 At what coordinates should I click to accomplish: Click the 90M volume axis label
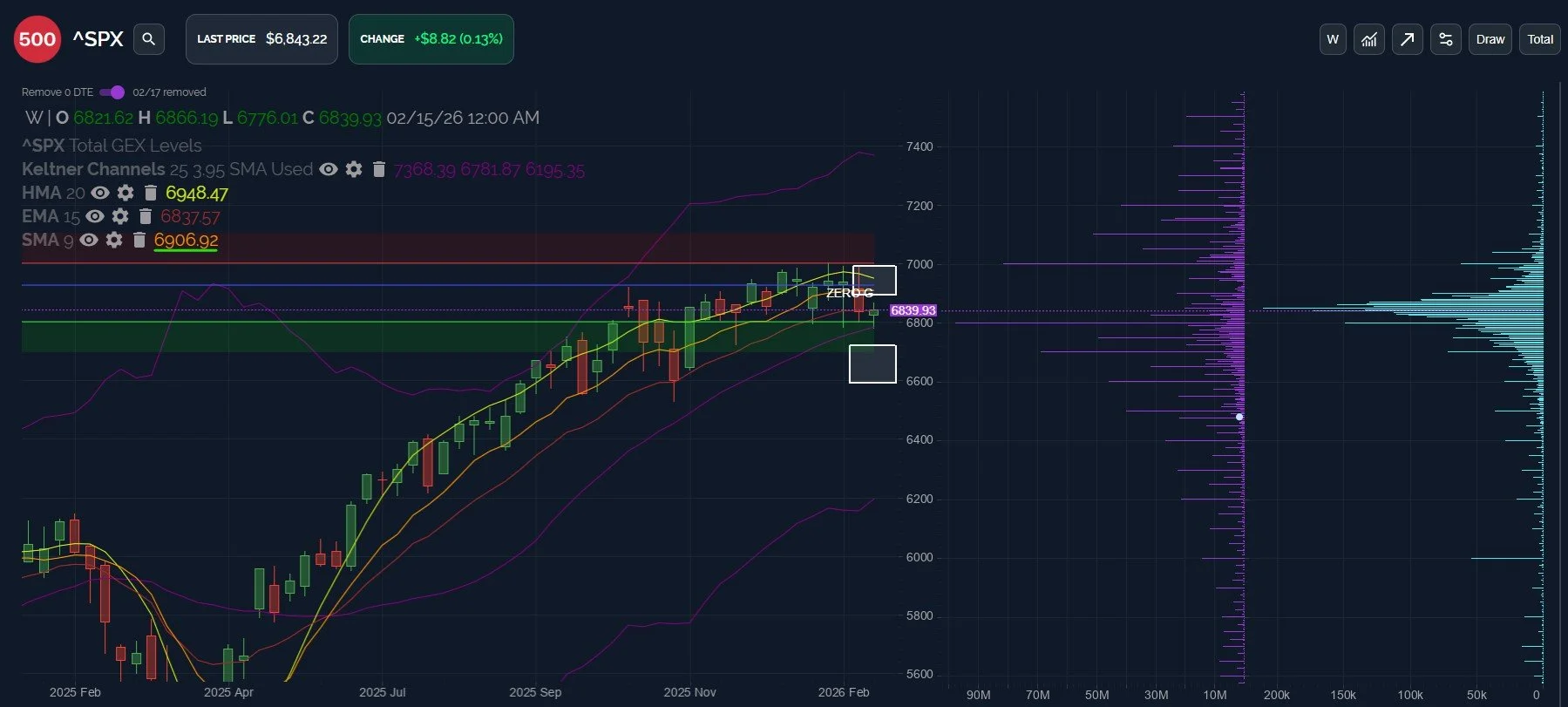point(978,695)
